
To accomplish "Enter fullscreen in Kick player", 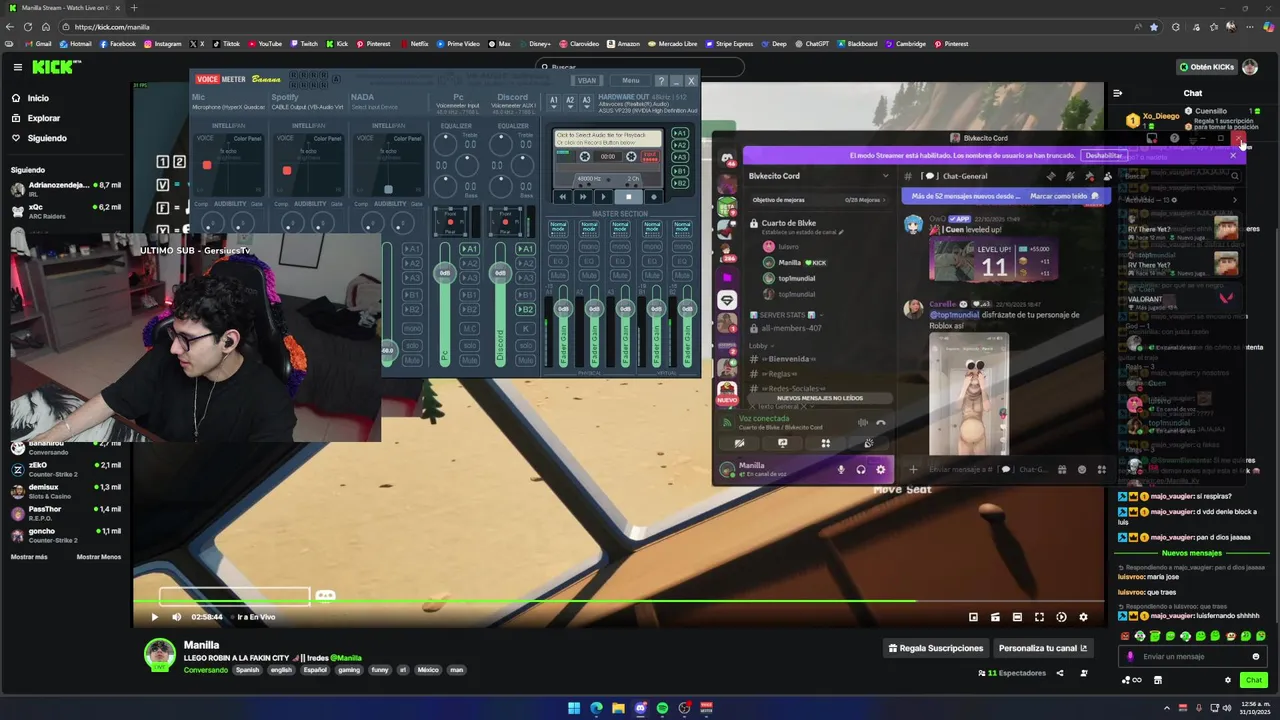I will click(x=1039, y=617).
